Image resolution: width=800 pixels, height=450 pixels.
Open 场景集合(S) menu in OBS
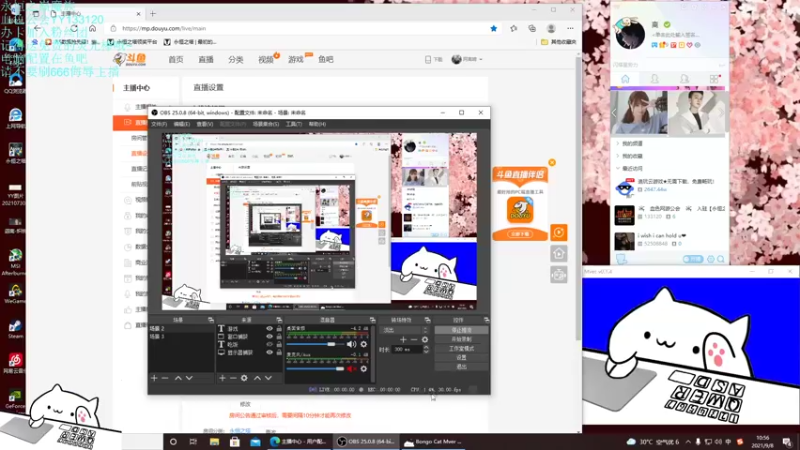(266, 124)
